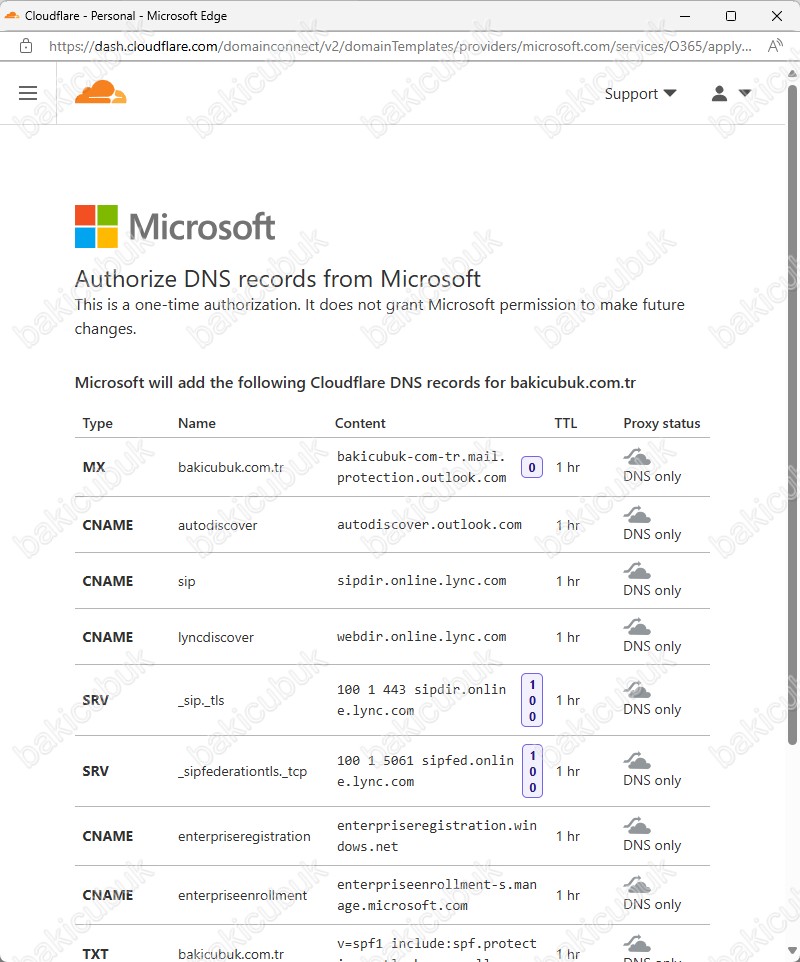Select webdir.online.lync.com content

421,637
